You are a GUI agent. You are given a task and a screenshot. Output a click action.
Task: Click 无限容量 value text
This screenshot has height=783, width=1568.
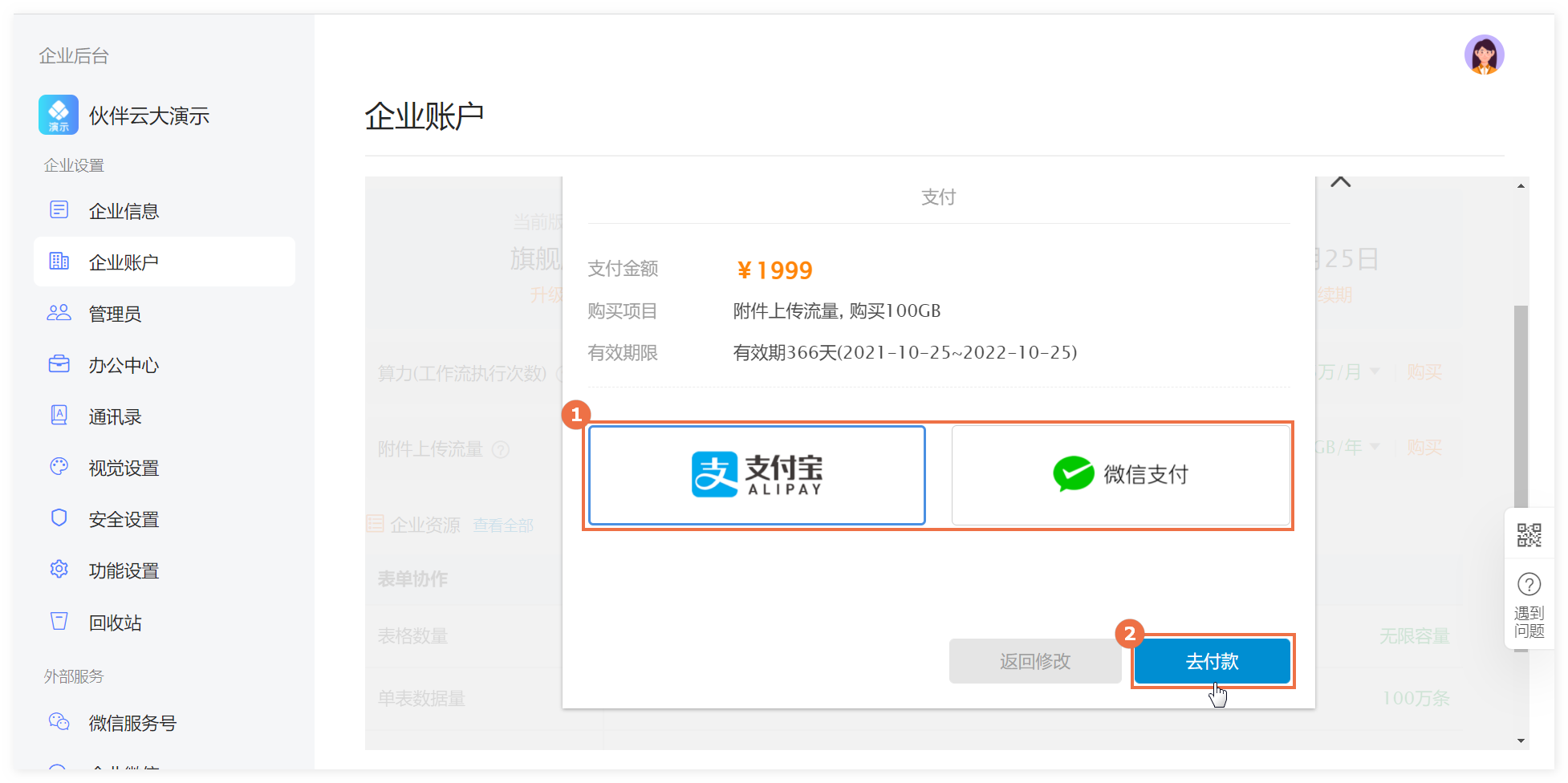[x=1415, y=636]
